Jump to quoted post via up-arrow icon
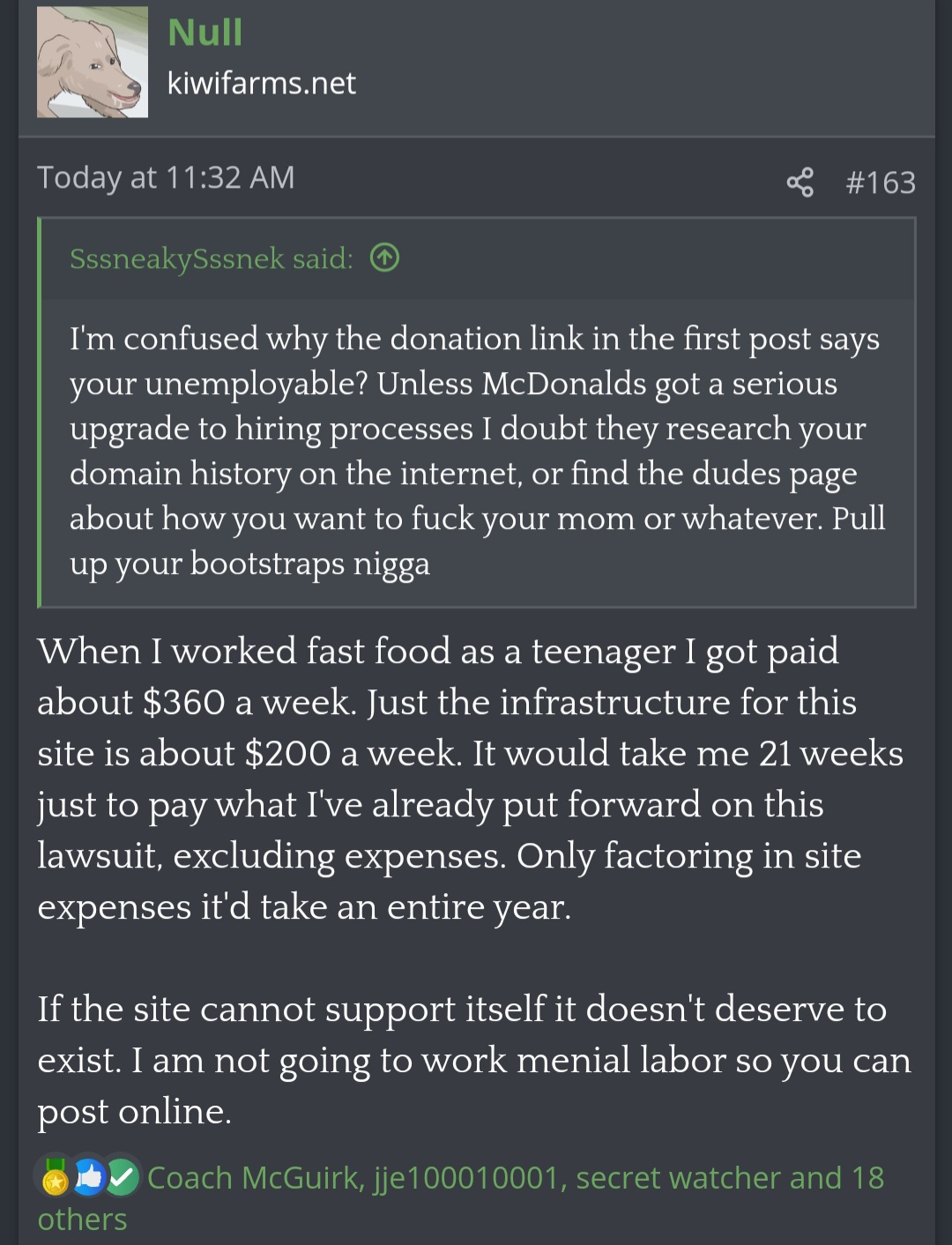The height and width of the screenshot is (1245, 952). point(384,258)
